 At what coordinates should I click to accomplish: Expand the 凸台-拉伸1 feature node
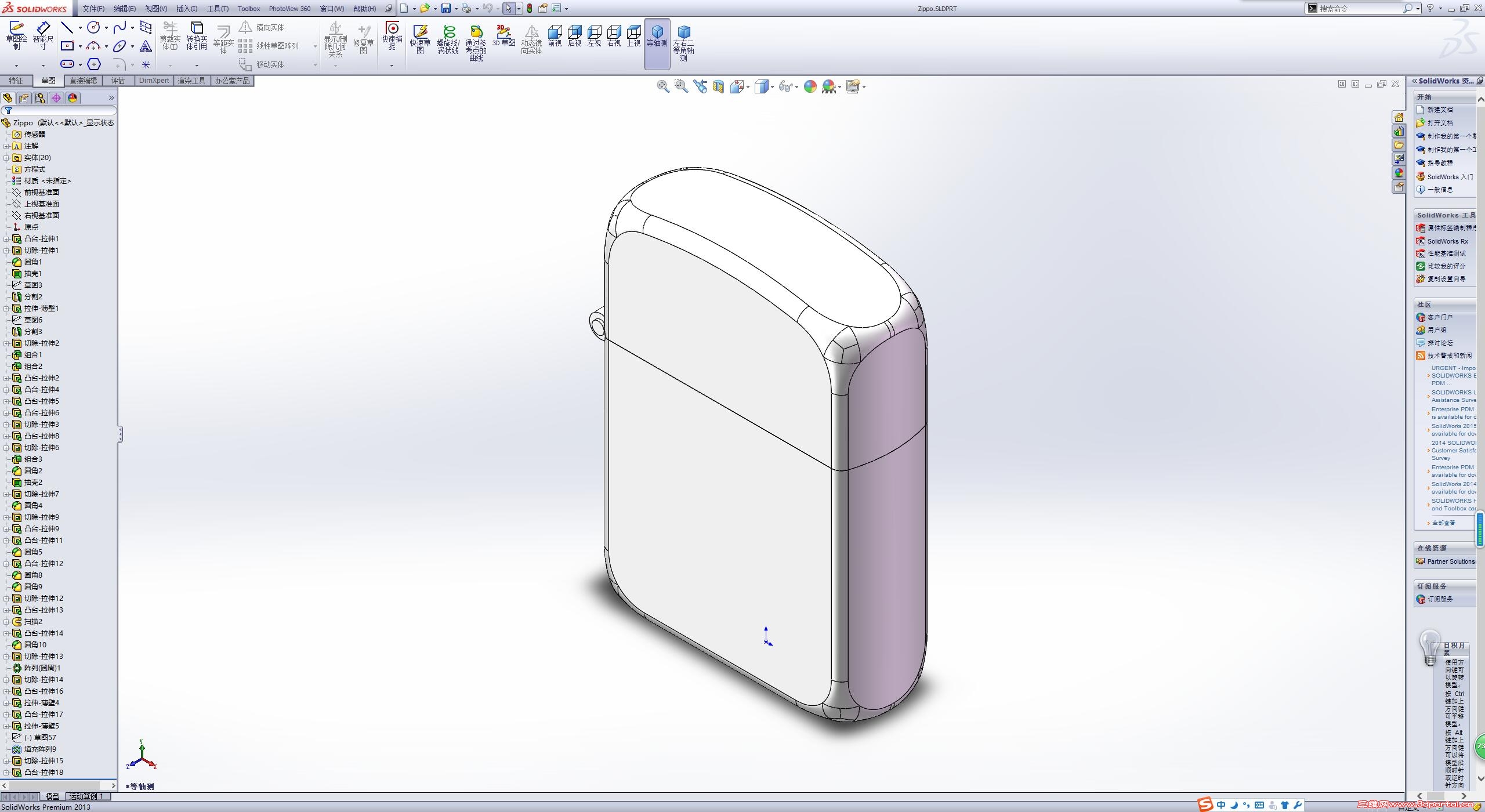[6, 239]
